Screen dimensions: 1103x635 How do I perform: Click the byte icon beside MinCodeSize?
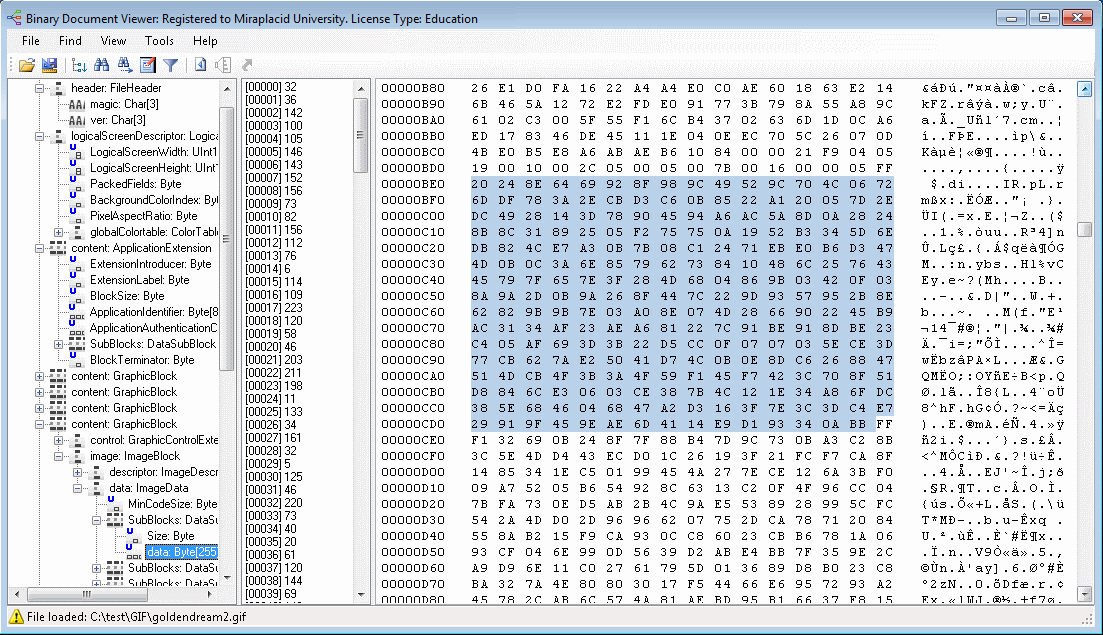(x=113, y=504)
